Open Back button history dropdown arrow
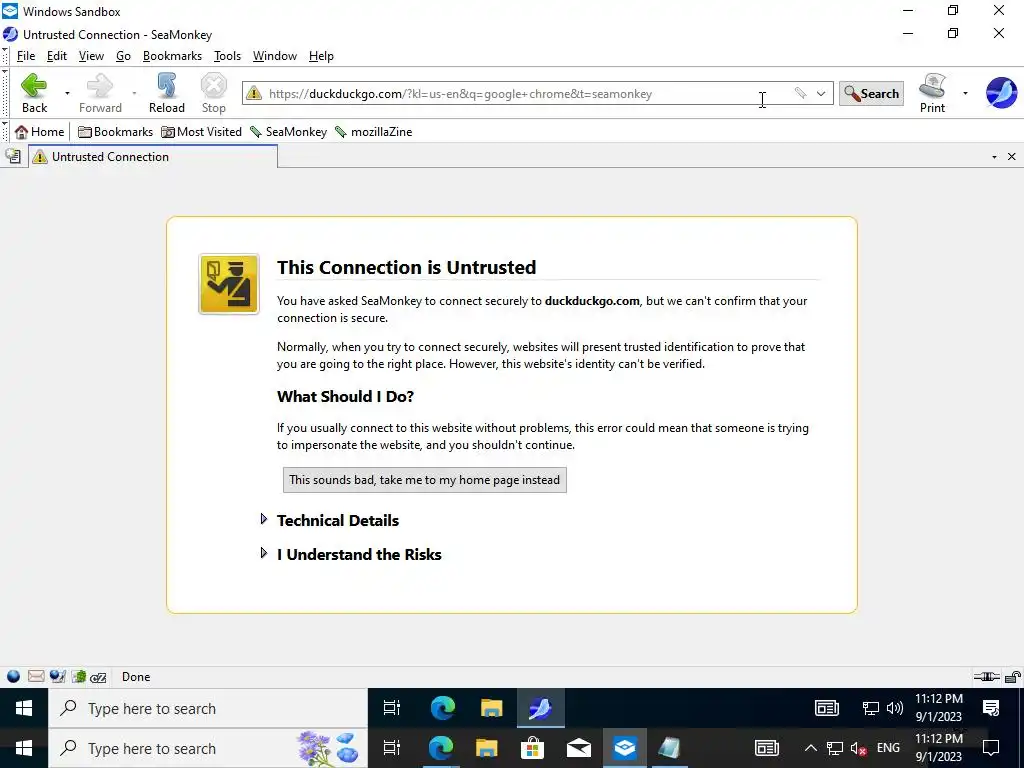 point(67,93)
